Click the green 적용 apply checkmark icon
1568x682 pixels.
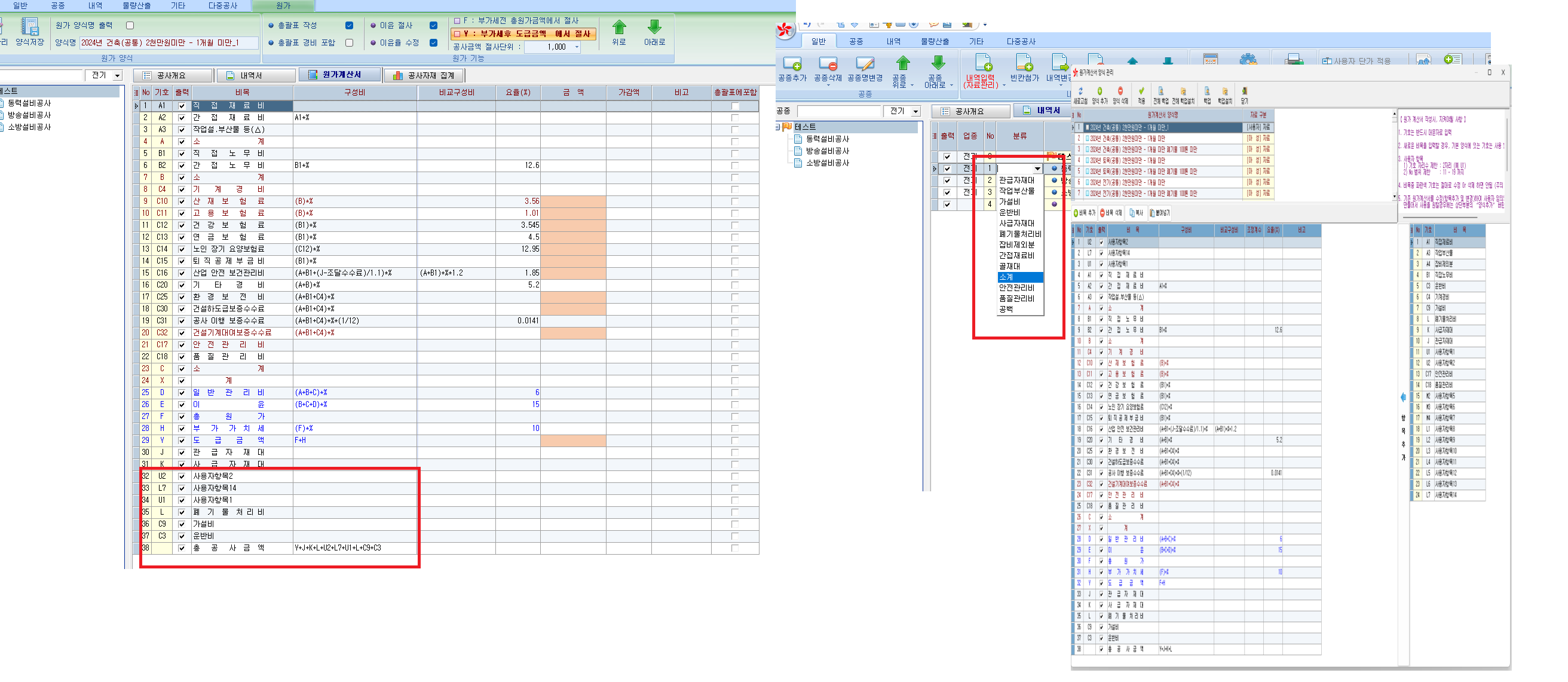(1141, 92)
